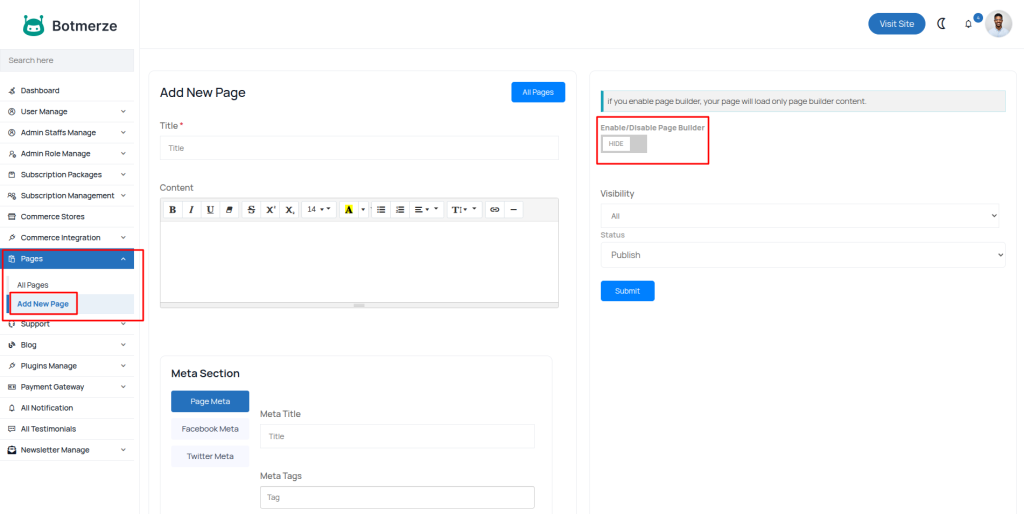The width and height of the screenshot is (1024, 514).
Task: Click the Submit button
Action: point(627,291)
